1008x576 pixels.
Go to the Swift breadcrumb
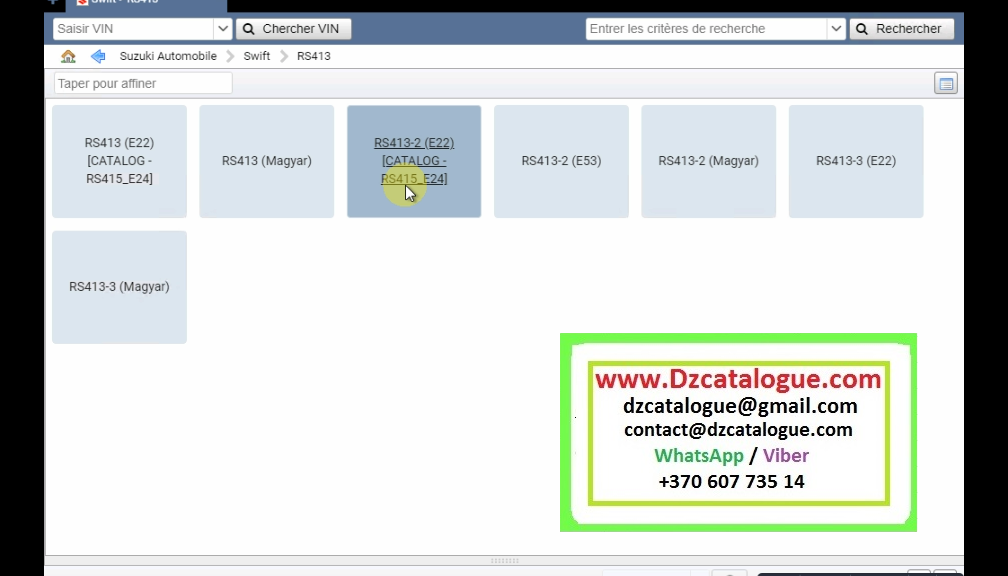click(256, 56)
